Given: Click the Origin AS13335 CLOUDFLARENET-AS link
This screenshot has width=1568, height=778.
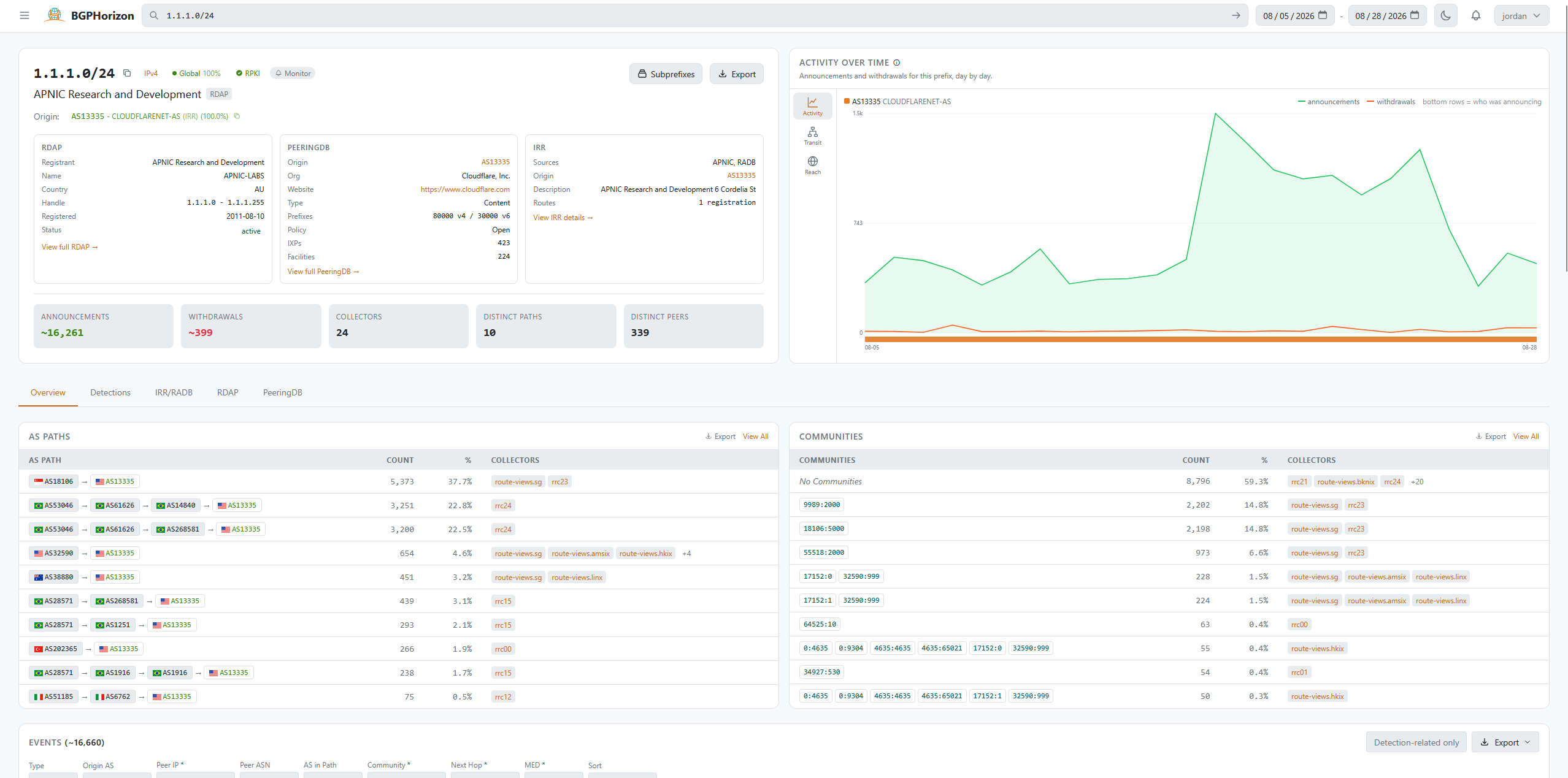Looking at the screenshot, I should point(150,116).
